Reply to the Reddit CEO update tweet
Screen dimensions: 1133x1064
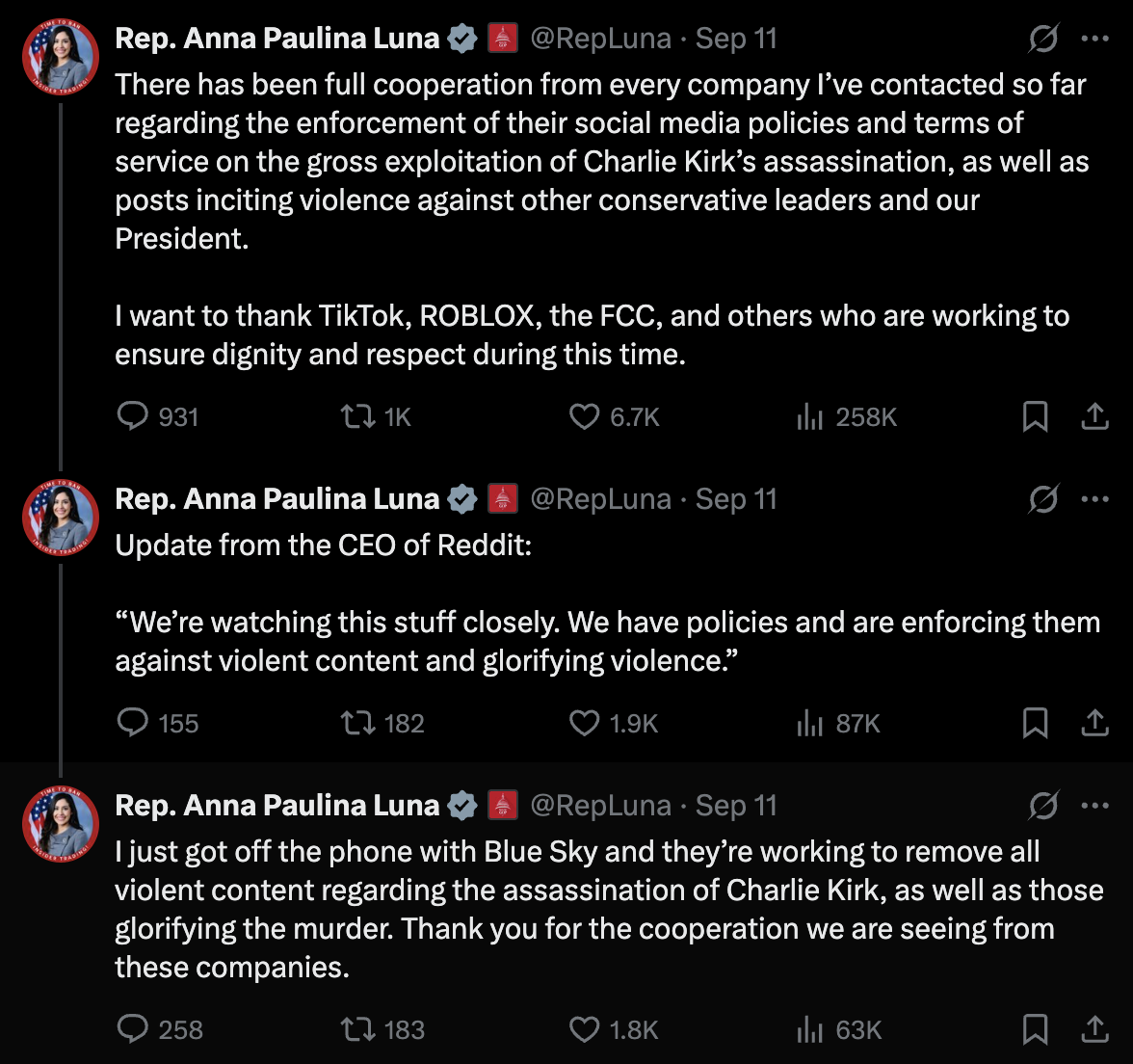tap(132, 723)
